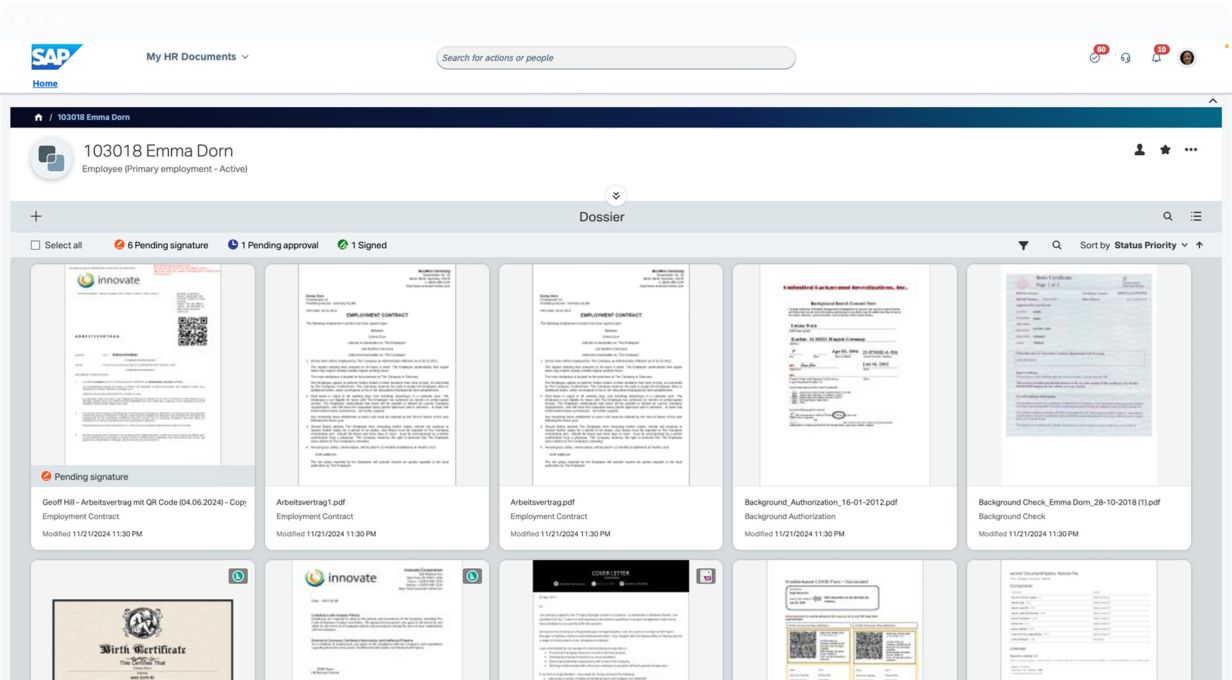Click the star favorite icon for Emma Dorn
Image resolution: width=1232 pixels, height=680 pixels.
click(x=1165, y=150)
